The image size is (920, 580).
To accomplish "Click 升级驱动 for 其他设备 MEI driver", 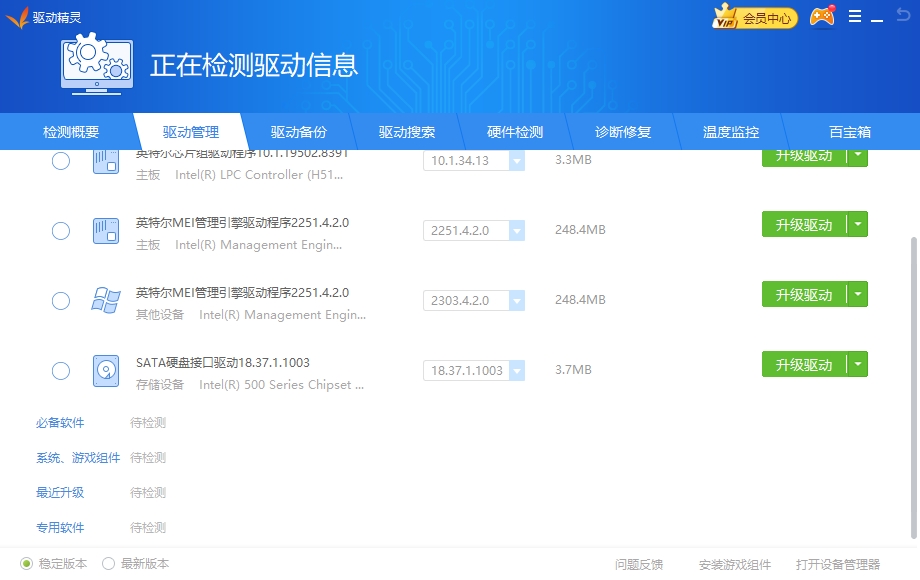I will click(x=804, y=294).
